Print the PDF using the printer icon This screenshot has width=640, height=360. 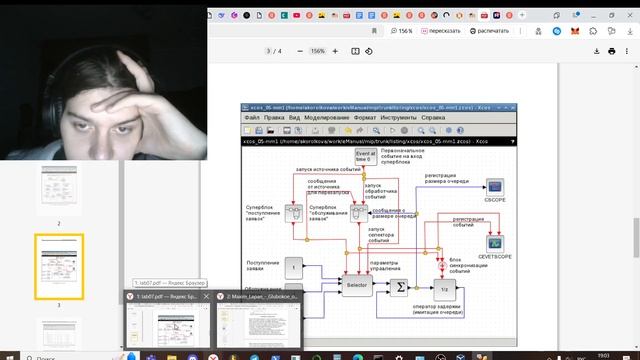click(x=611, y=51)
